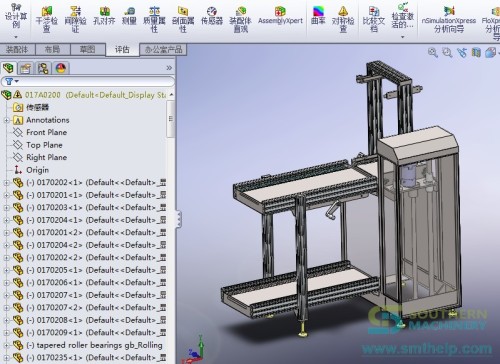The width and height of the screenshot is (500, 364).
Task: Expand component 0170202<2>
Action: [6, 258]
